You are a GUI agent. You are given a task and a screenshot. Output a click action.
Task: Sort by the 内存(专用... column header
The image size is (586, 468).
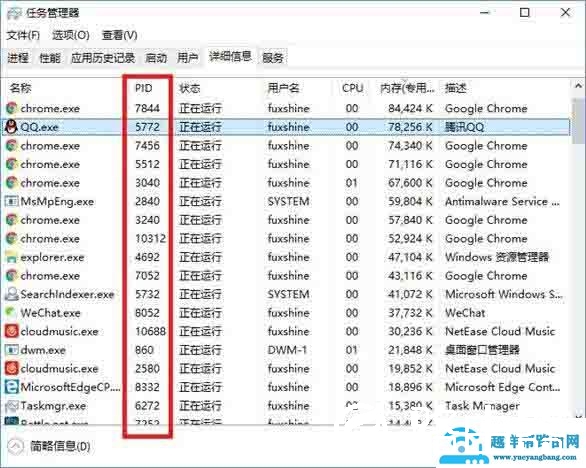tap(407, 88)
